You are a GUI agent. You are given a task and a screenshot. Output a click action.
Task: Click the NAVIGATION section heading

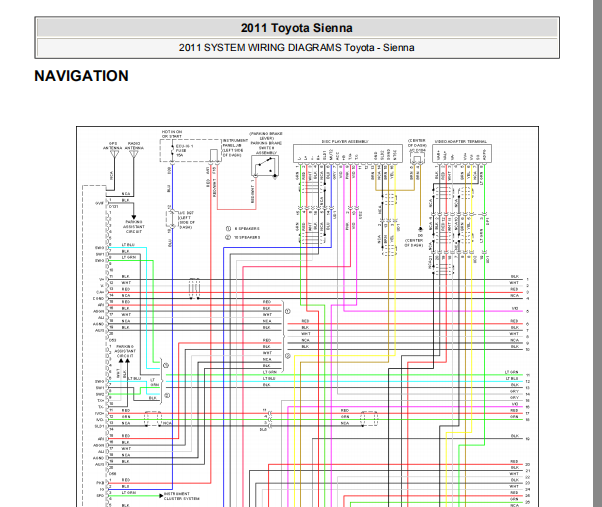click(81, 76)
